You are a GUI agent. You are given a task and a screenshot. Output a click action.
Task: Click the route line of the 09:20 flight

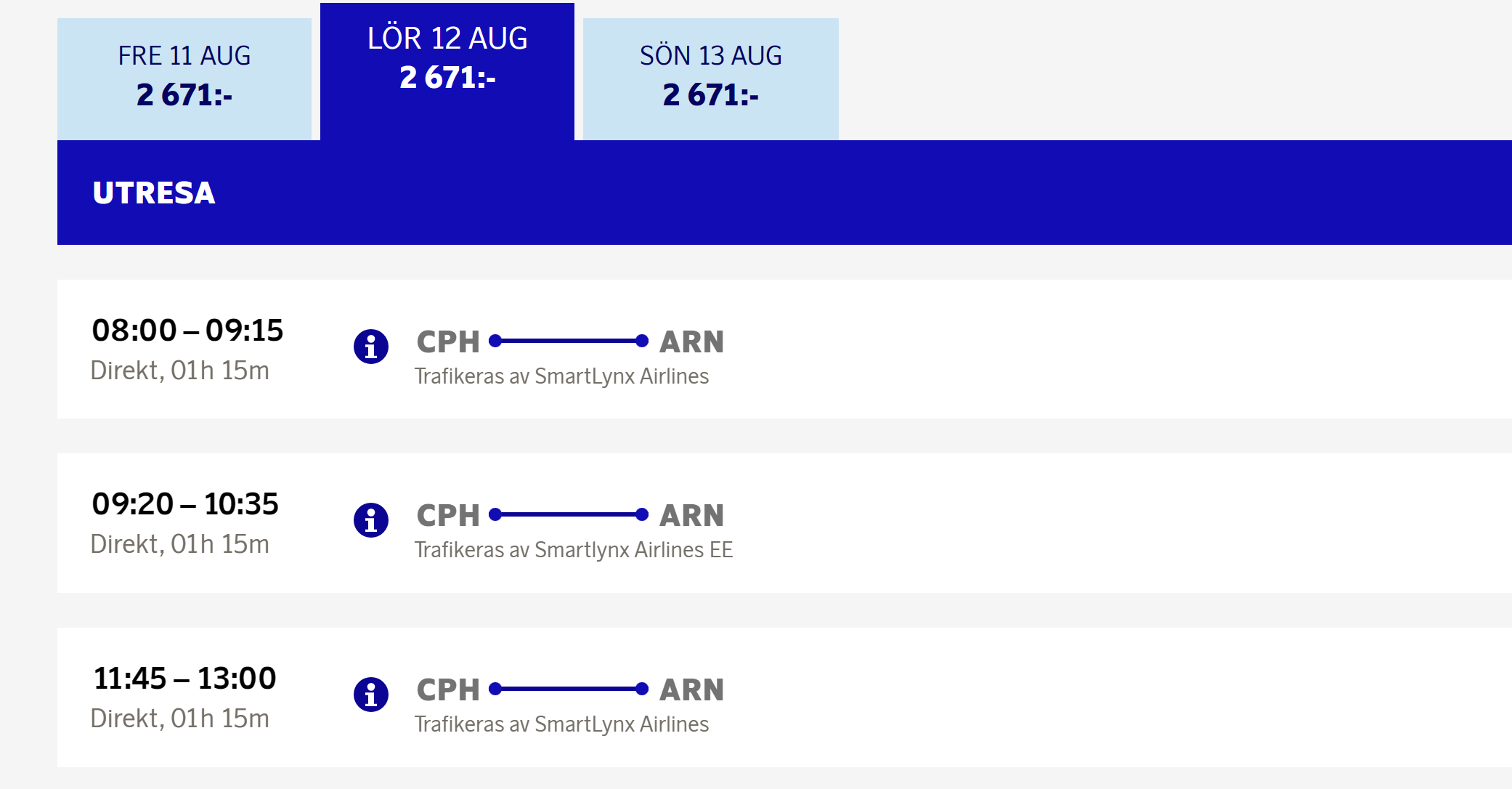point(569,514)
